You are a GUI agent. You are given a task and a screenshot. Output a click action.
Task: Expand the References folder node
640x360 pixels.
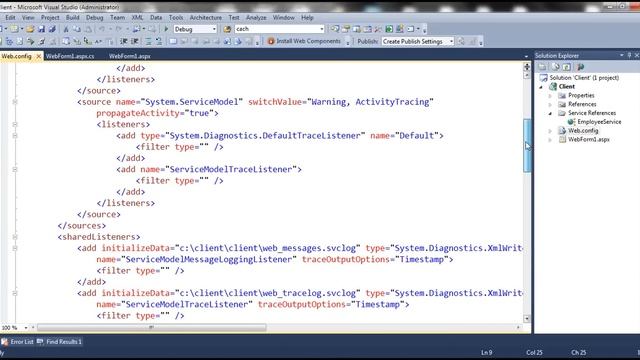coord(550,104)
